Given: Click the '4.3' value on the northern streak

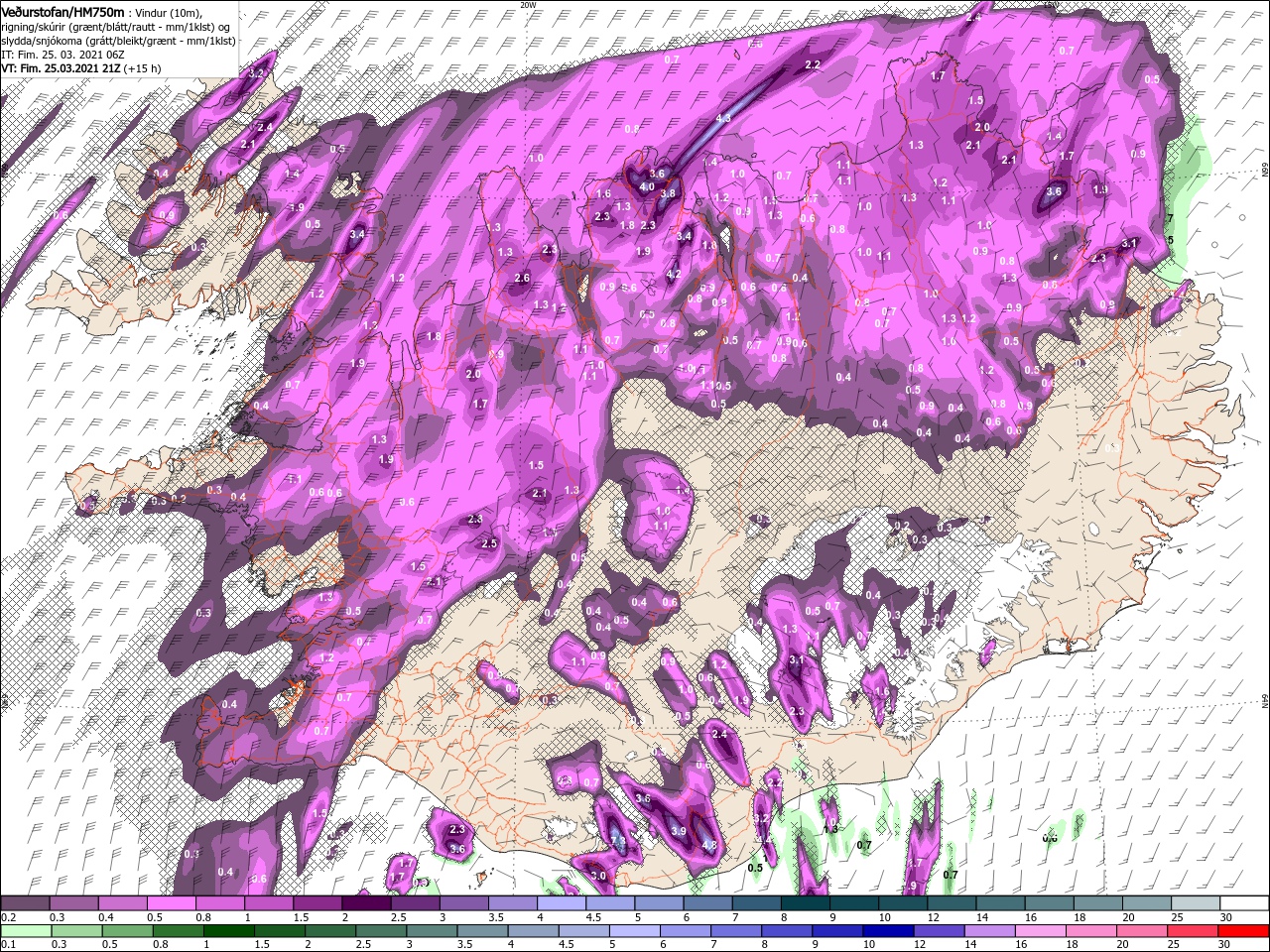Looking at the screenshot, I should pyautogui.click(x=723, y=118).
